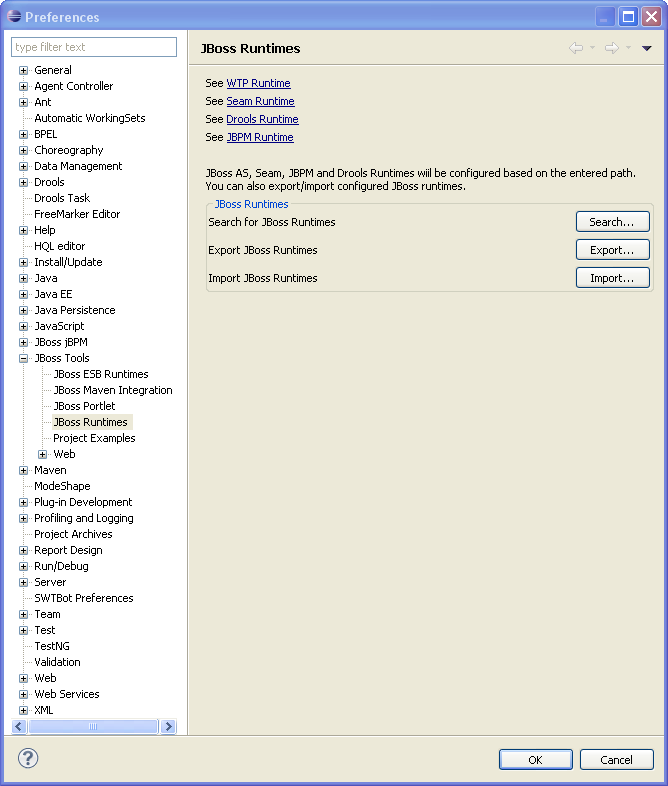Click the horizontal scrollbar thumb
Image resolution: width=668 pixels, height=786 pixels.
(93, 726)
